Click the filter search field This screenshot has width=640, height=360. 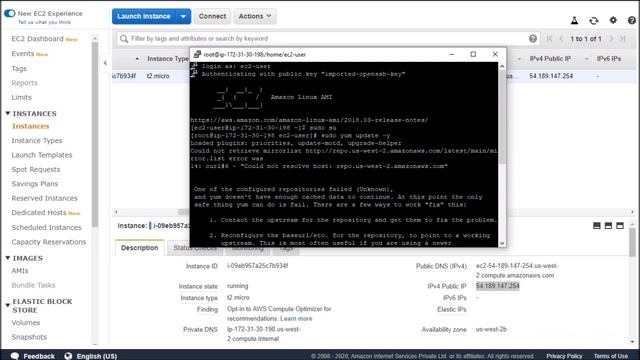[x=328, y=39]
